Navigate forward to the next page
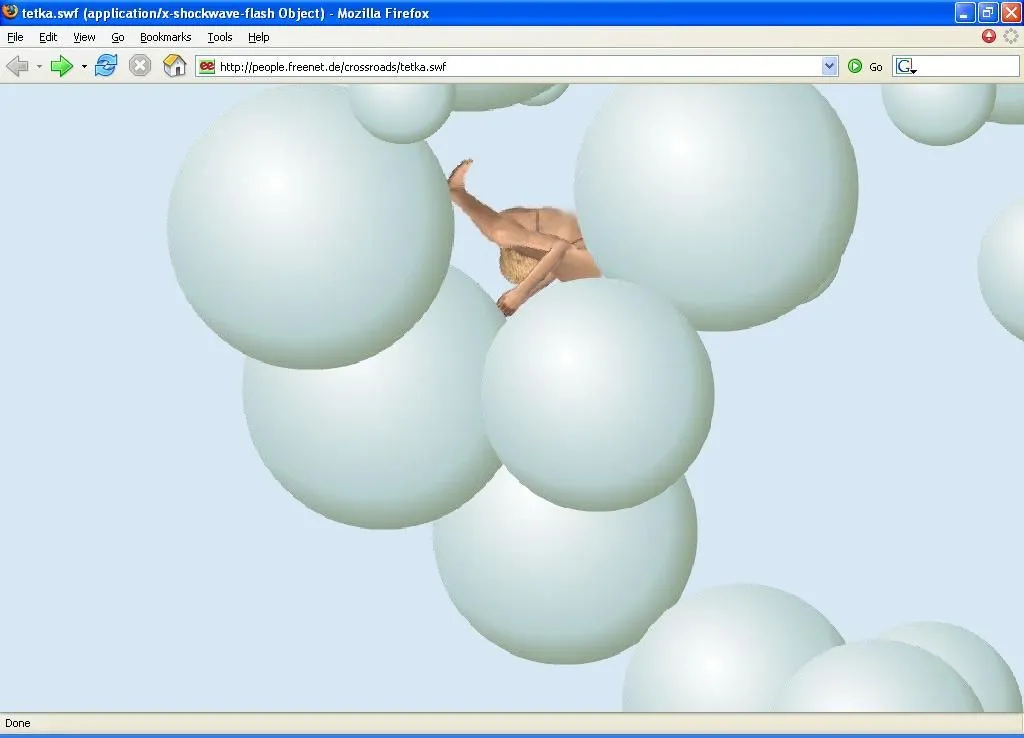 (x=60, y=65)
